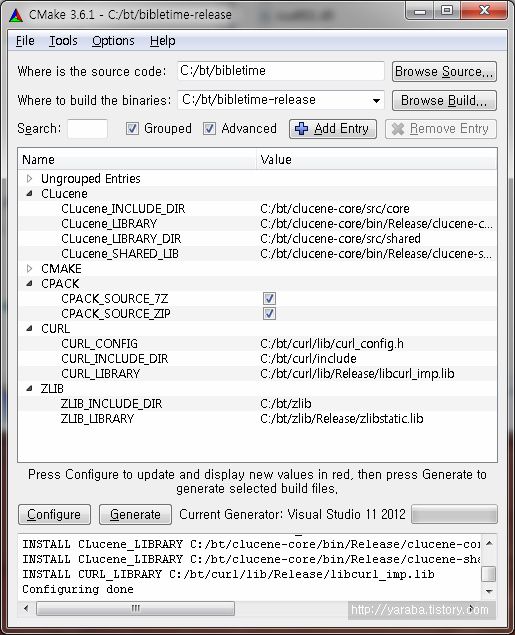Collapse the CLucene group
515x635 pixels.
29,194
